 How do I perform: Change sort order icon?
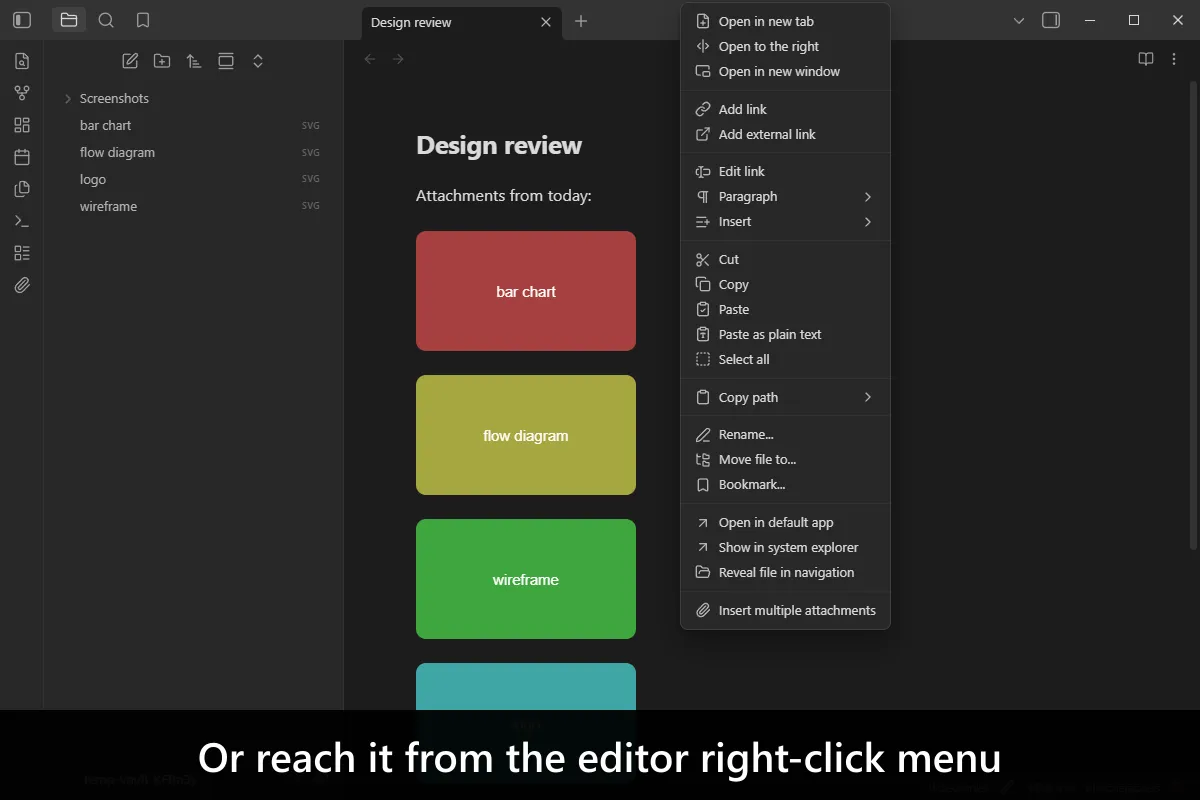[x=194, y=61]
